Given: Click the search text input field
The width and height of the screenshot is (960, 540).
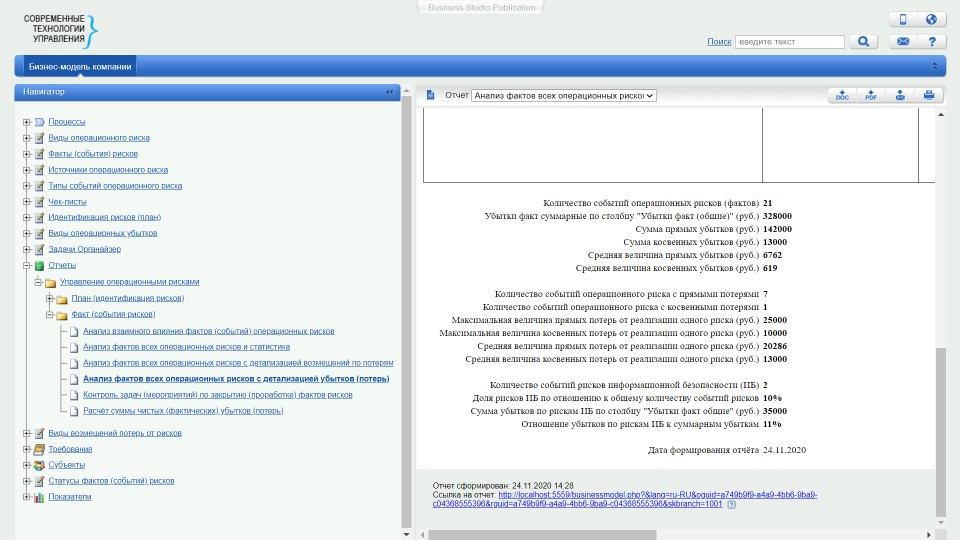Looking at the screenshot, I should point(790,42).
